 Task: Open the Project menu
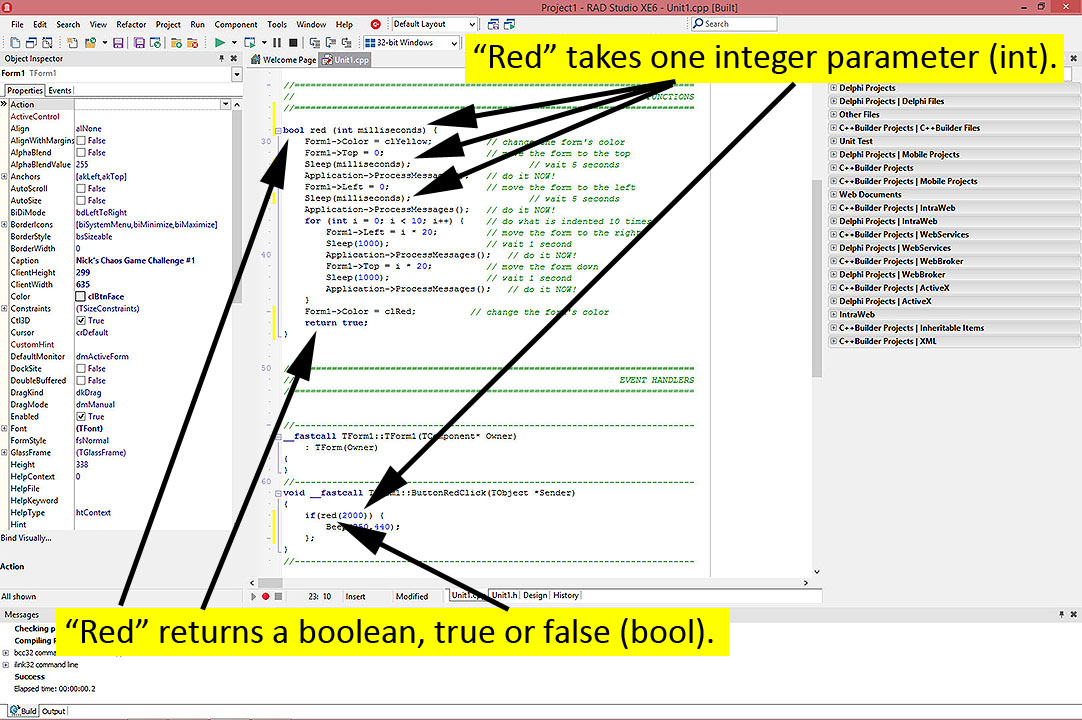pos(168,24)
